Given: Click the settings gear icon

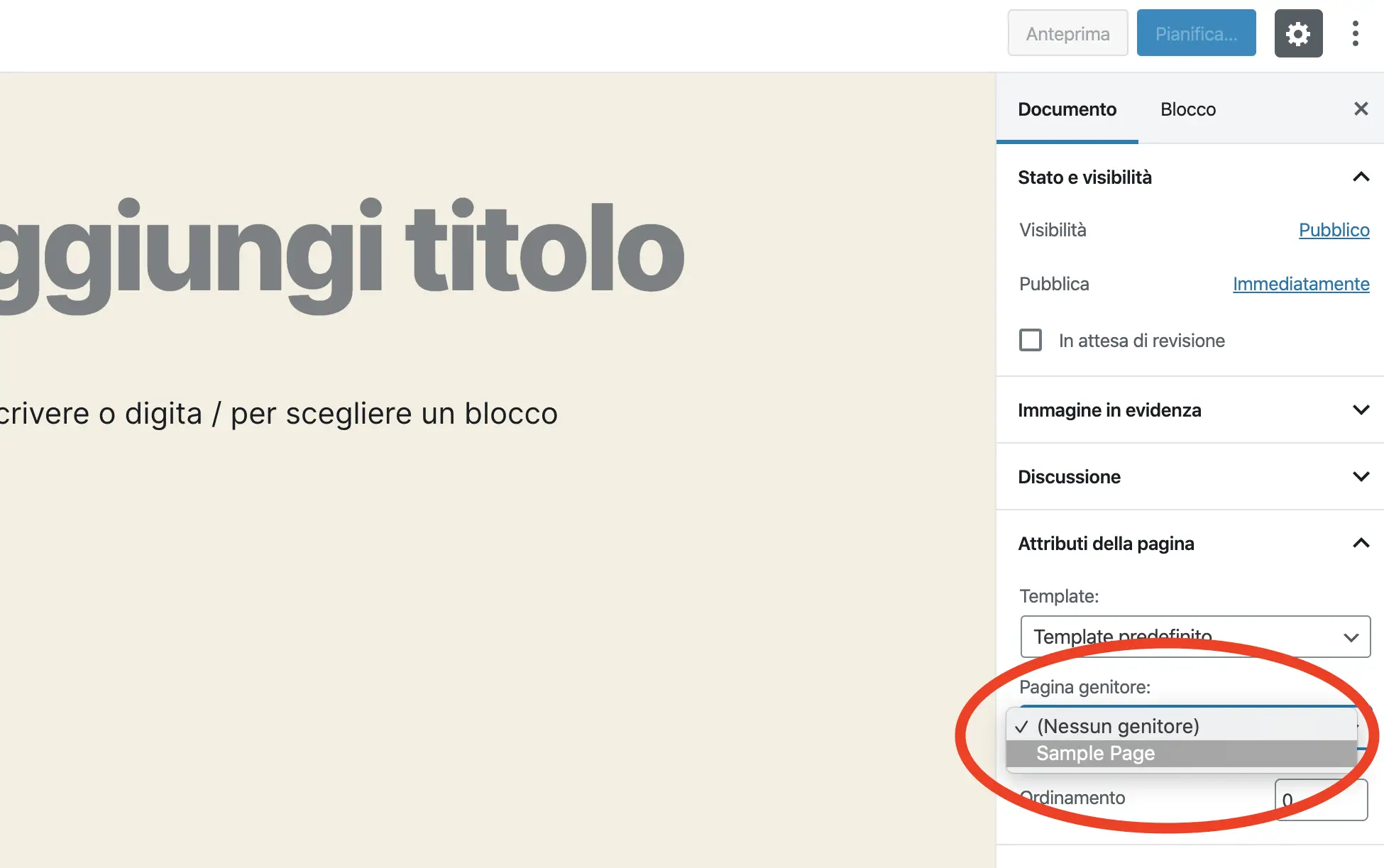Looking at the screenshot, I should [x=1298, y=33].
